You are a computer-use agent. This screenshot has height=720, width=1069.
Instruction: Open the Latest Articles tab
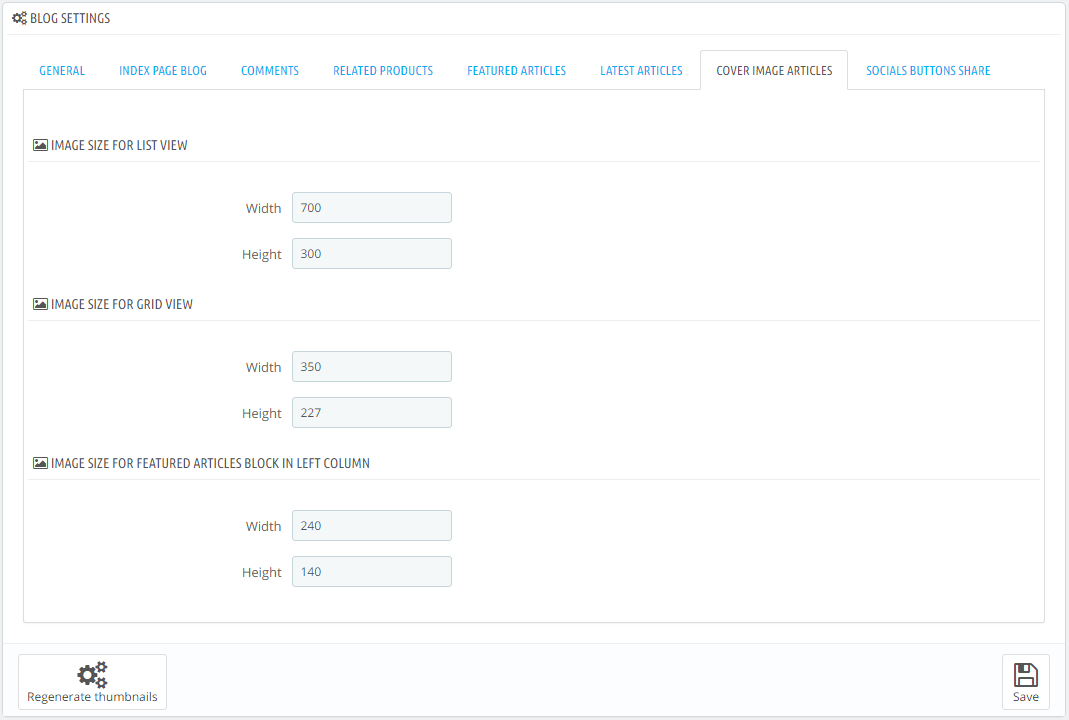641,70
